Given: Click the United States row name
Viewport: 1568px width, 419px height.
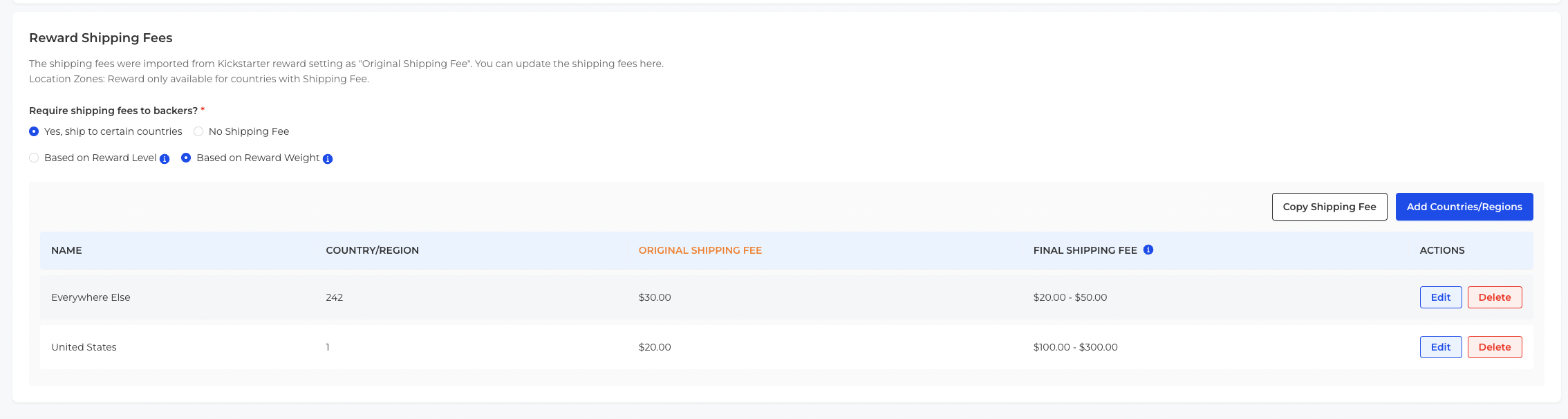Looking at the screenshot, I should (84, 347).
